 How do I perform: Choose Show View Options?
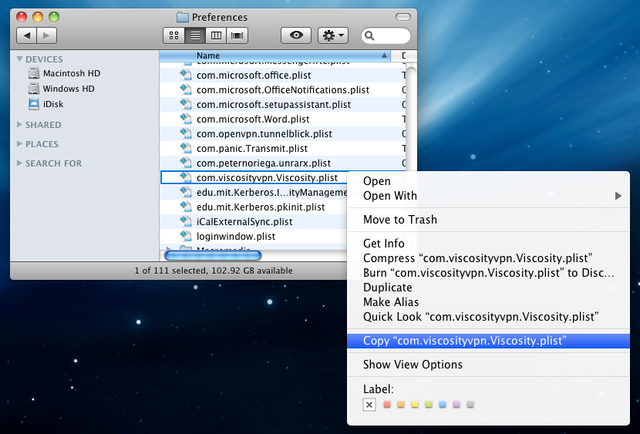(x=488, y=365)
